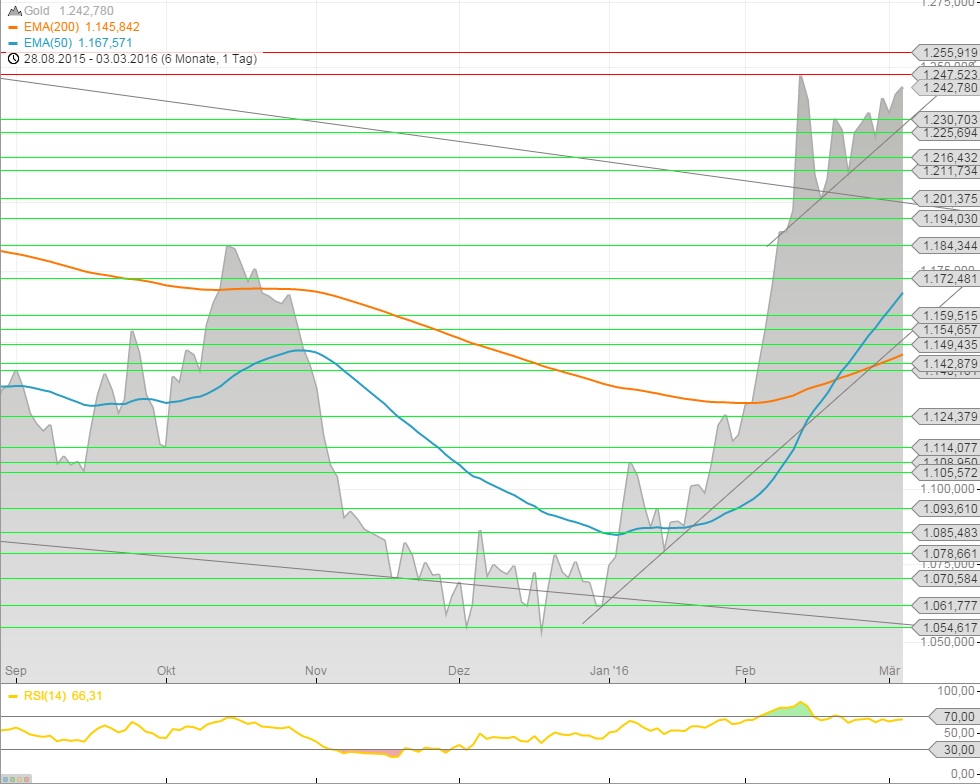Click the Gold mountain chart icon
The height and width of the screenshot is (784, 980).
[x=13, y=10]
